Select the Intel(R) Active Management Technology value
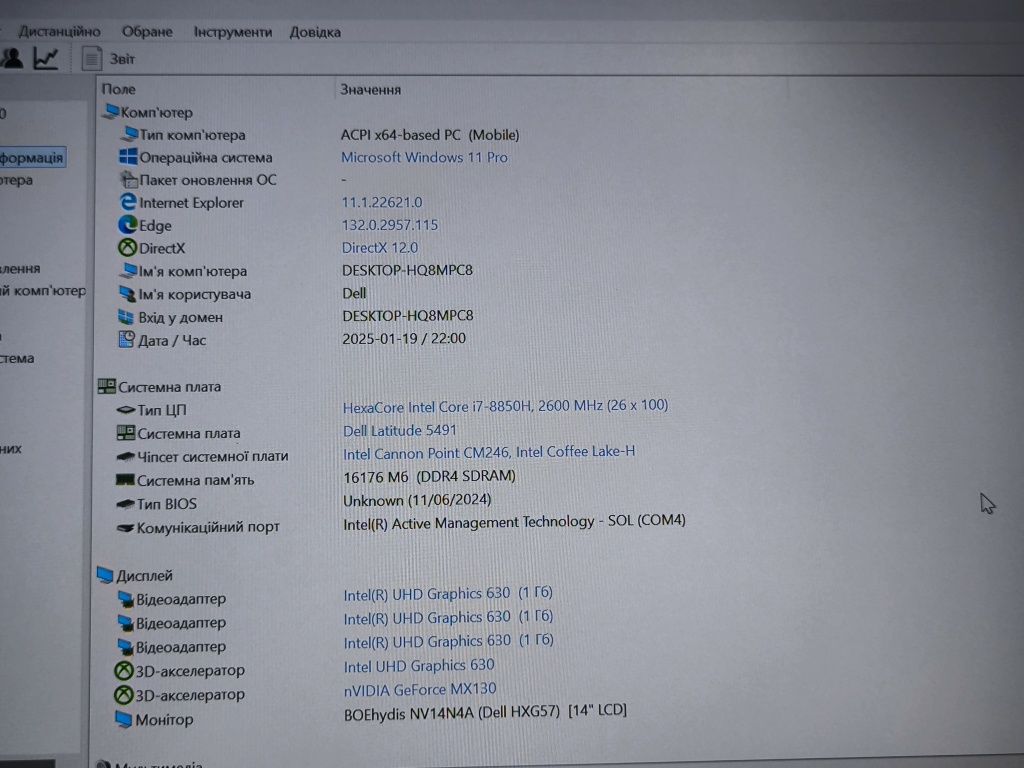This screenshot has height=768, width=1024. coord(514,522)
